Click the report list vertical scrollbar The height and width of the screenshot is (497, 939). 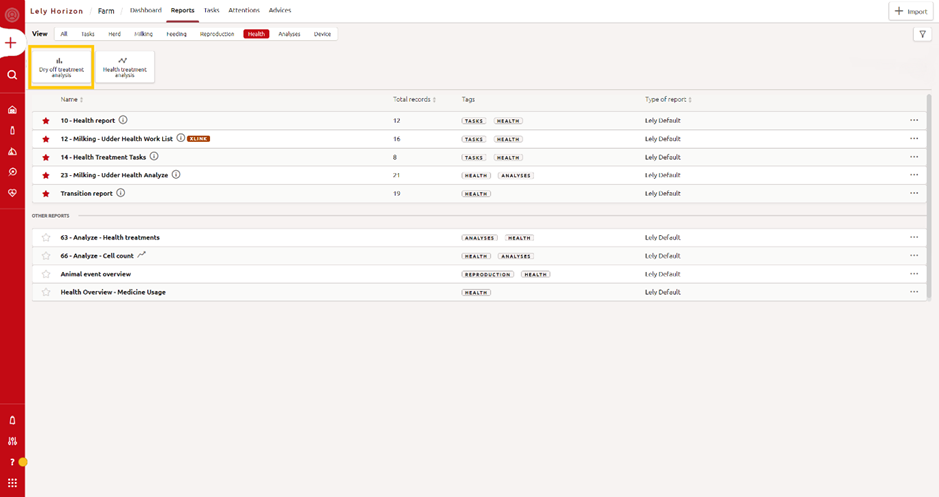(x=929, y=198)
